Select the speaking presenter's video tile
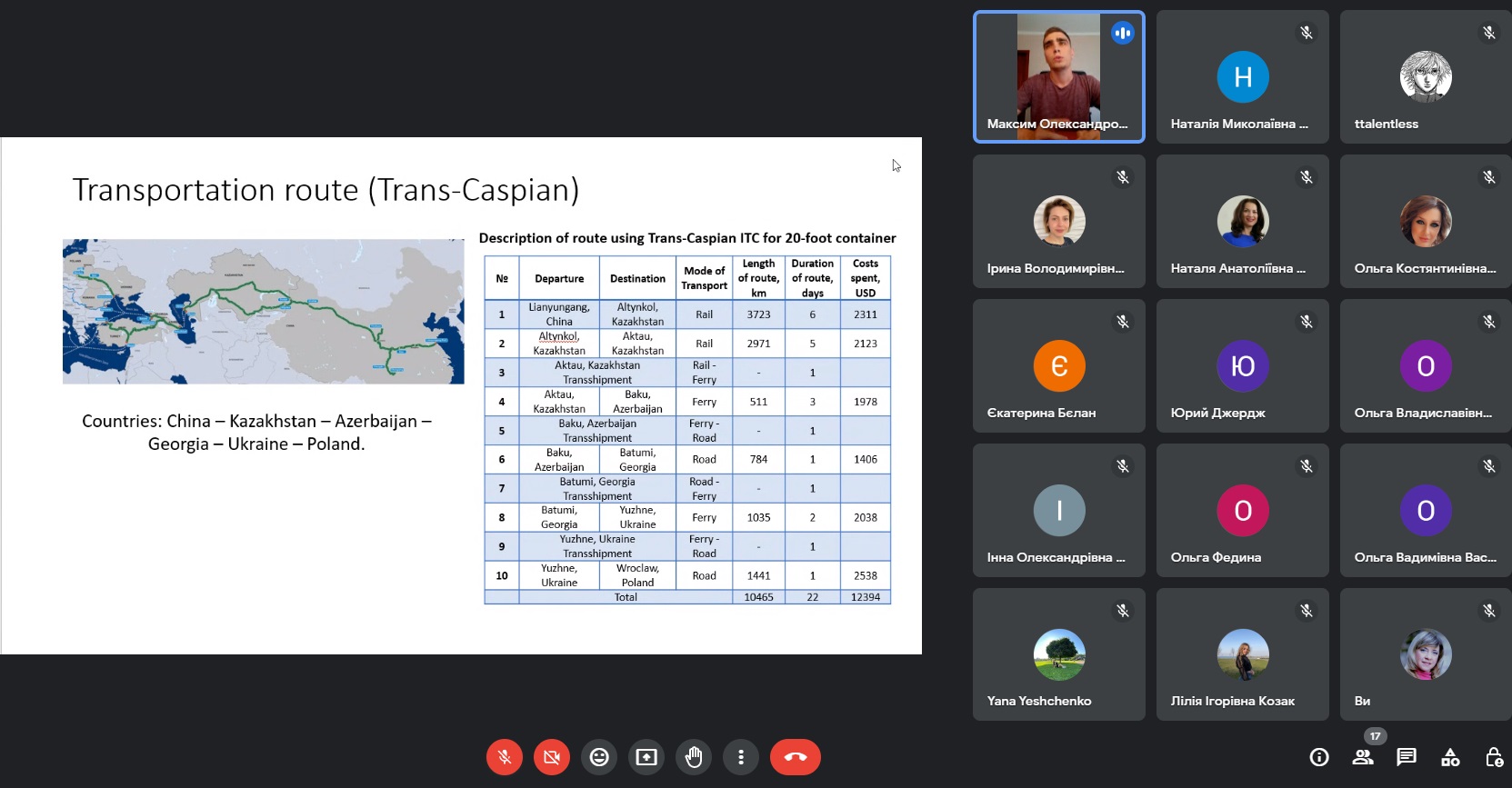This screenshot has height=788, width=1512. click(x=1058, y=77)
